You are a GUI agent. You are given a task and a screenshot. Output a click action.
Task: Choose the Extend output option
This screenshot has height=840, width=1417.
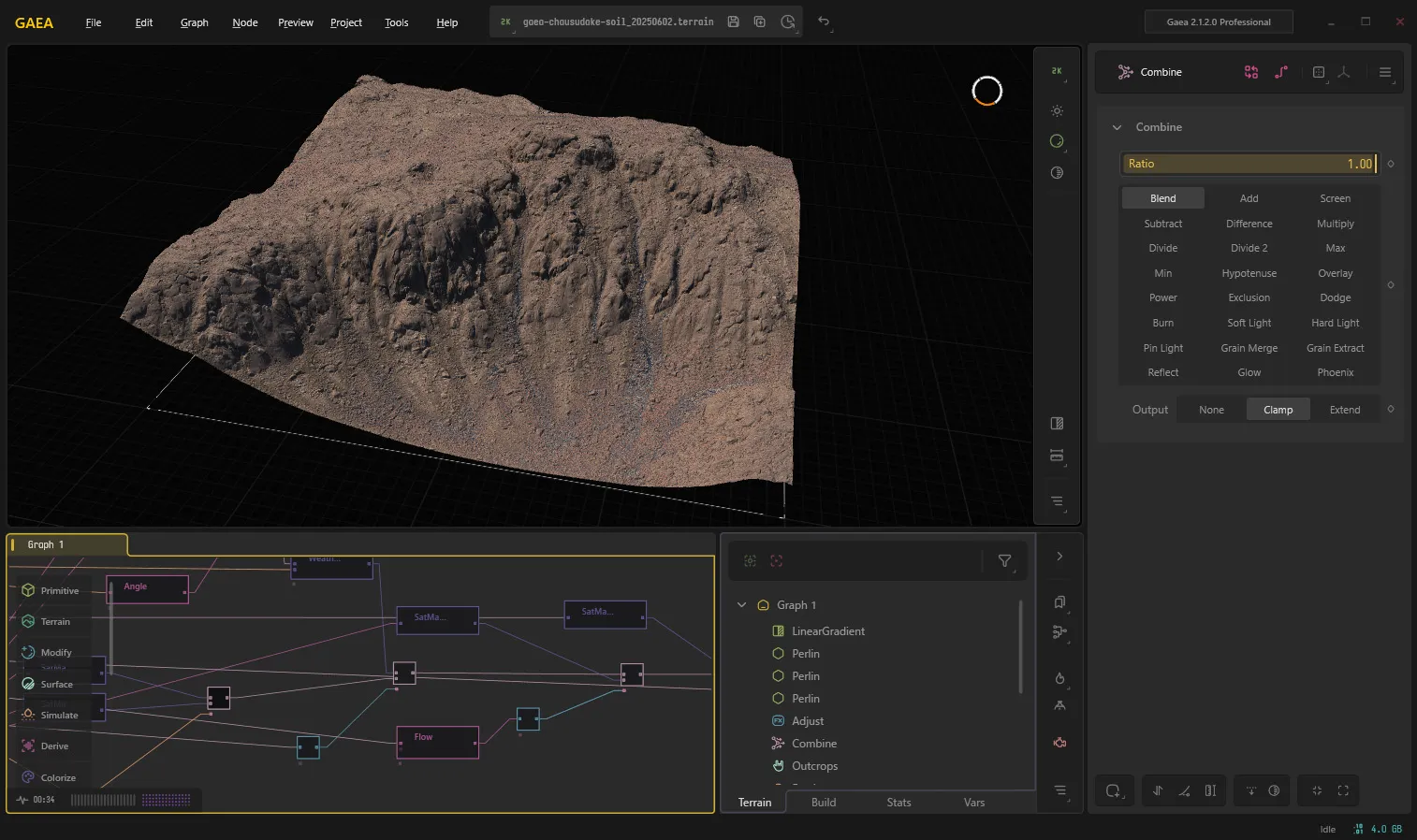click(1345, 410)
